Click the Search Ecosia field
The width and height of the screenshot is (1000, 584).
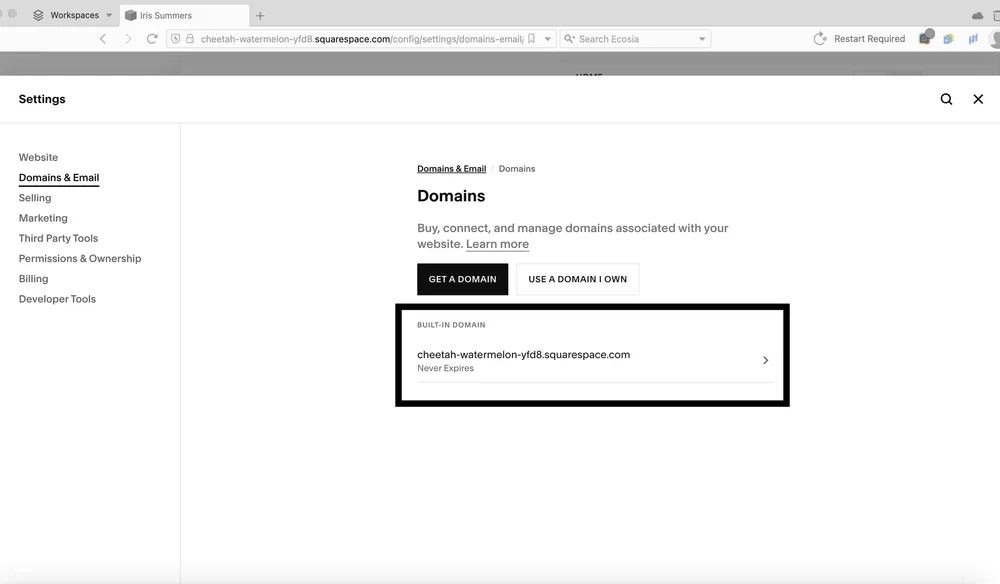point(635,39)
